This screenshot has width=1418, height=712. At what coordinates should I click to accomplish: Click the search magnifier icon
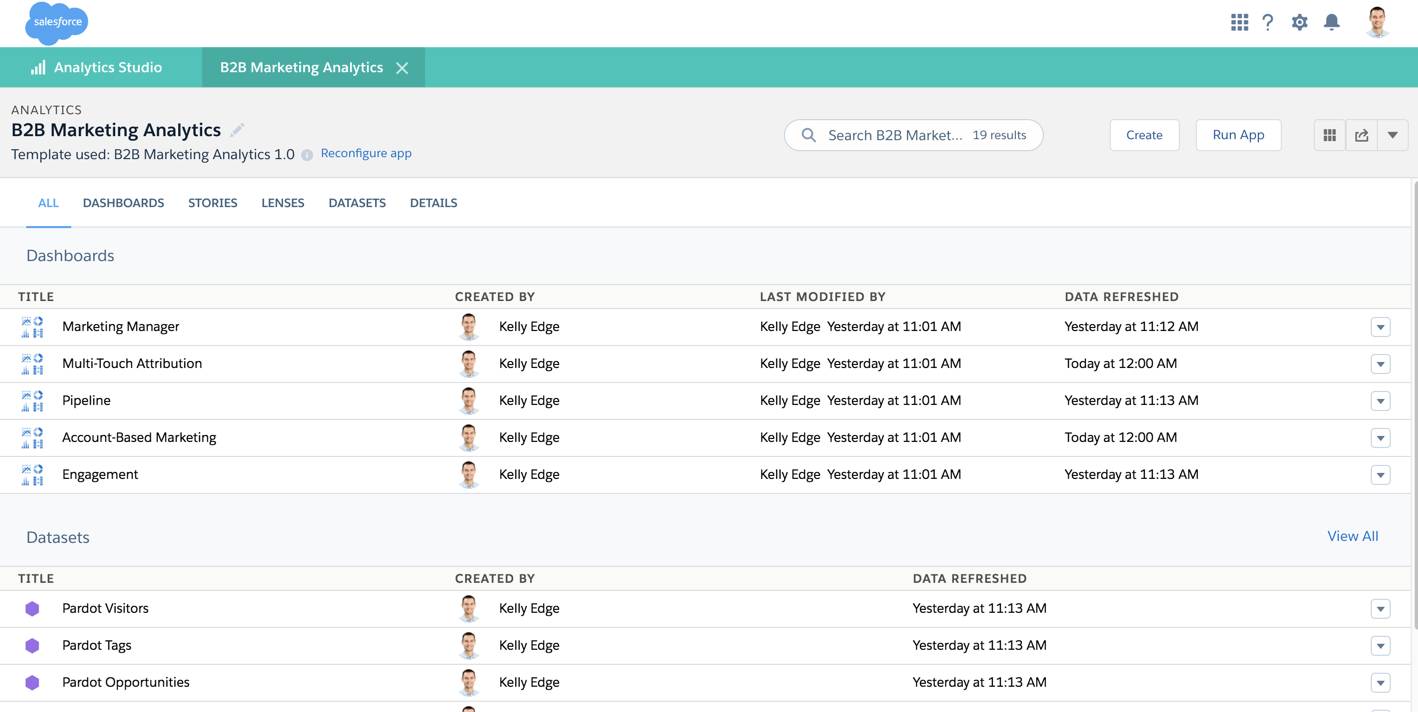click(x=808, y=135)
